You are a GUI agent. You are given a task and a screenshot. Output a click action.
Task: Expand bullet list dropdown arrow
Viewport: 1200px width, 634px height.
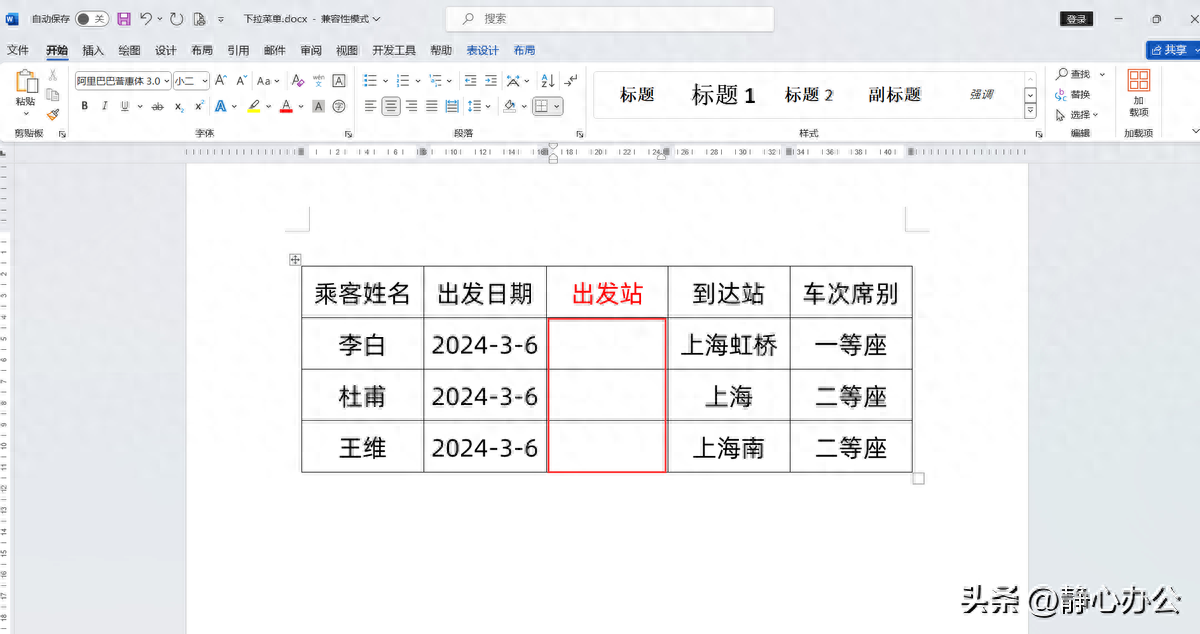(386, 81)
